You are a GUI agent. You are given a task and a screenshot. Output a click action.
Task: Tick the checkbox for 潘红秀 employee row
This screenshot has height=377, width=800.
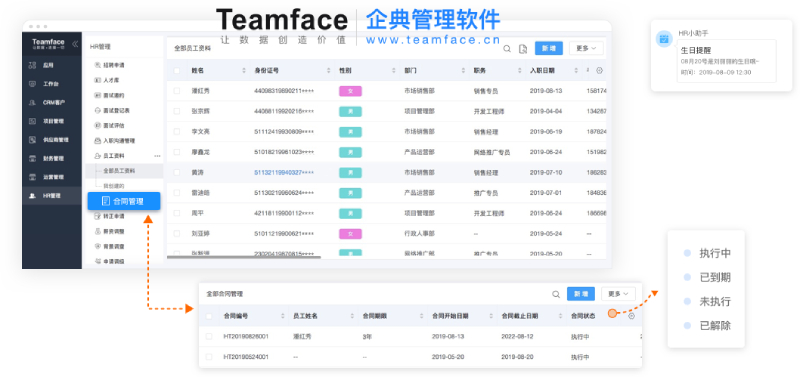(x=177, y=91)
